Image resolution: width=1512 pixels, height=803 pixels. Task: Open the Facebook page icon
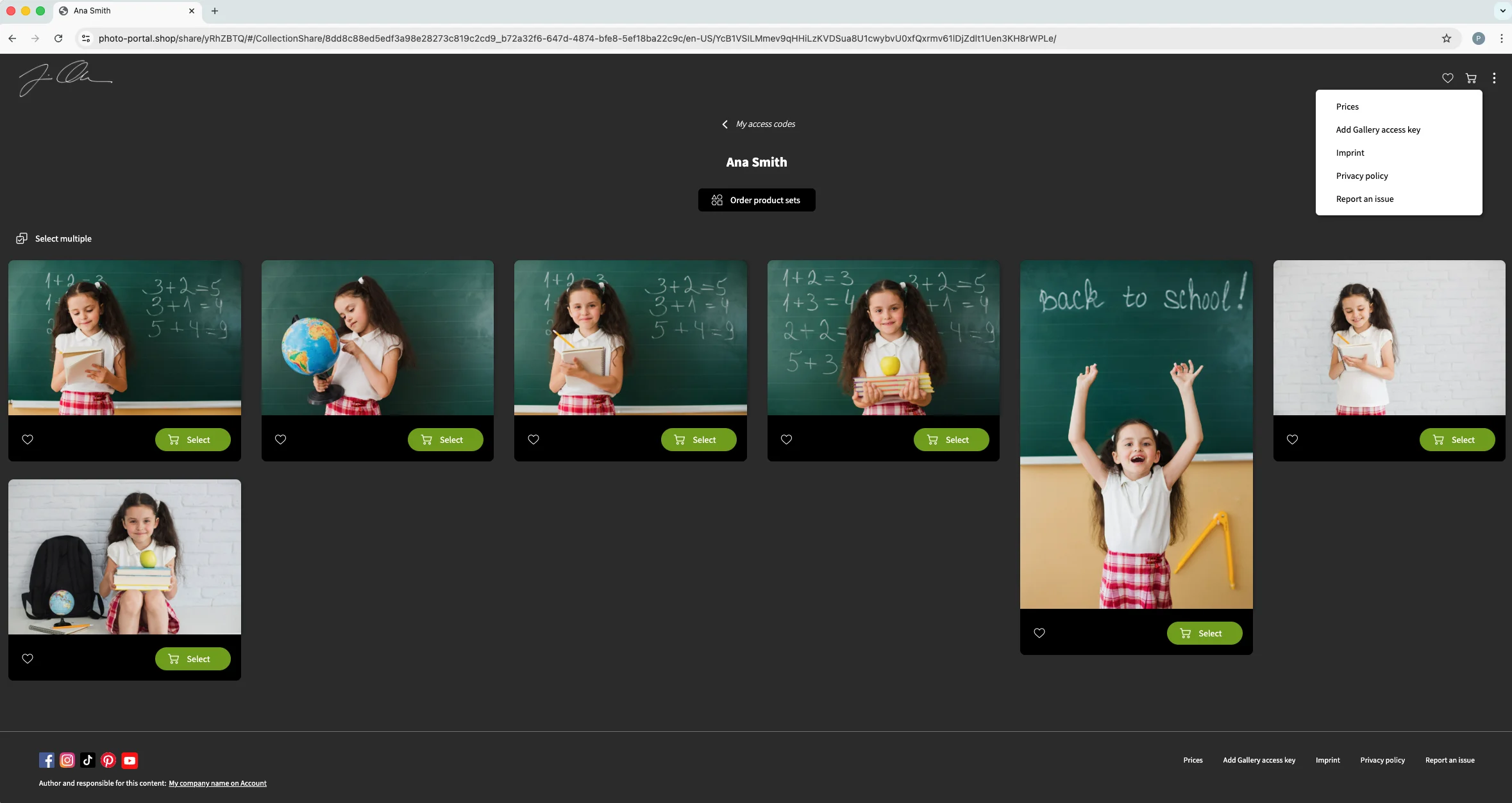tap(47, 760)
